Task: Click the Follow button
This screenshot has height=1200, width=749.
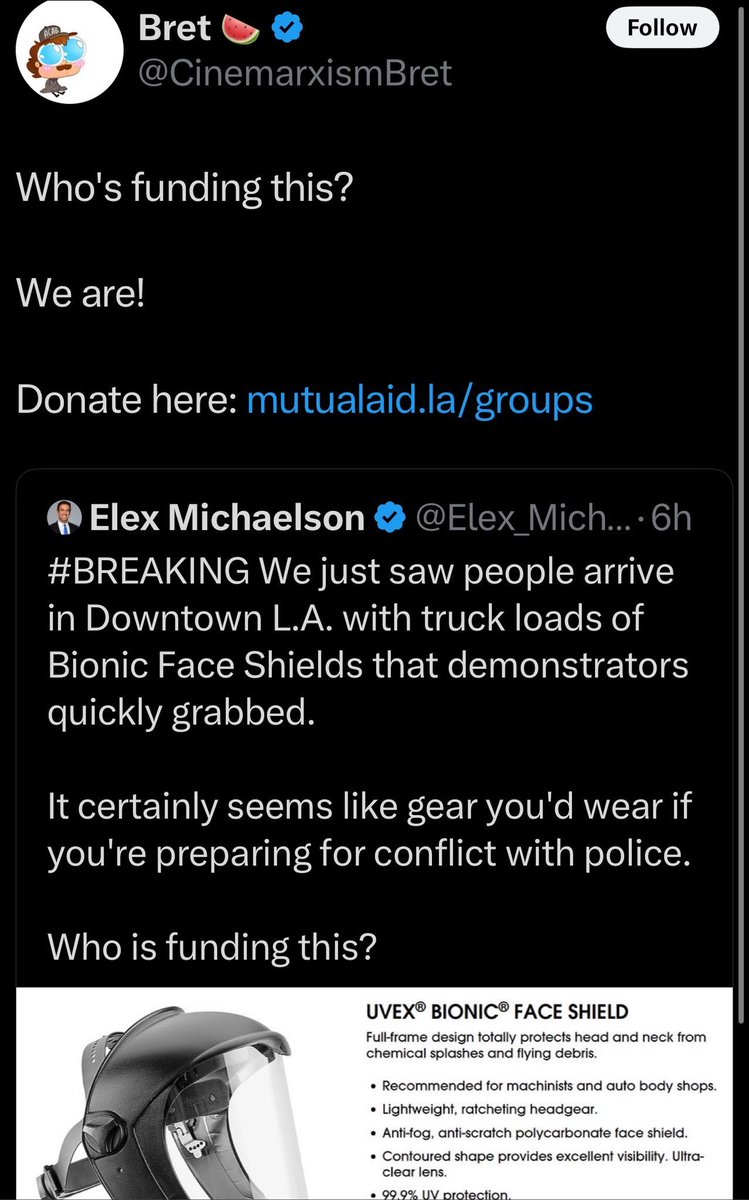Action: click(662, 28)
